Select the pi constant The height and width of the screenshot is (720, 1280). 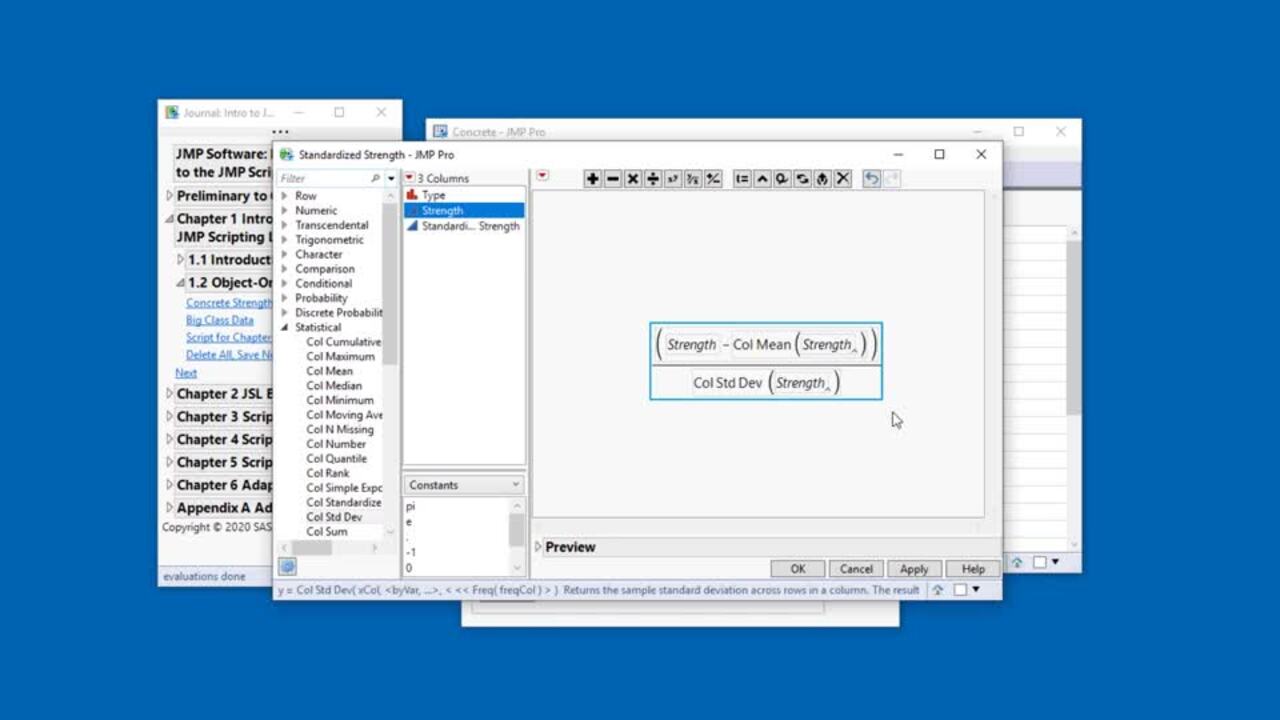(410, 507)
